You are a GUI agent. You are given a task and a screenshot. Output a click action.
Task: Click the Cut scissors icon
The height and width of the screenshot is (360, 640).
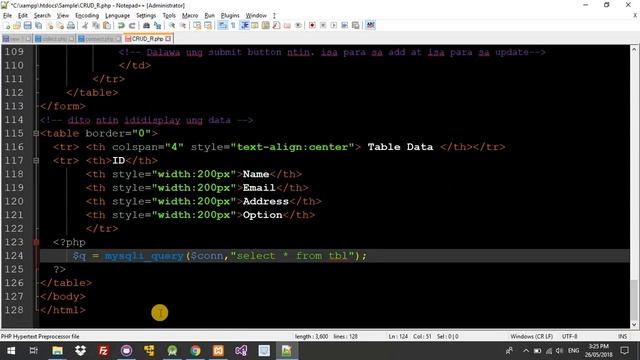[x=85, y=25]
